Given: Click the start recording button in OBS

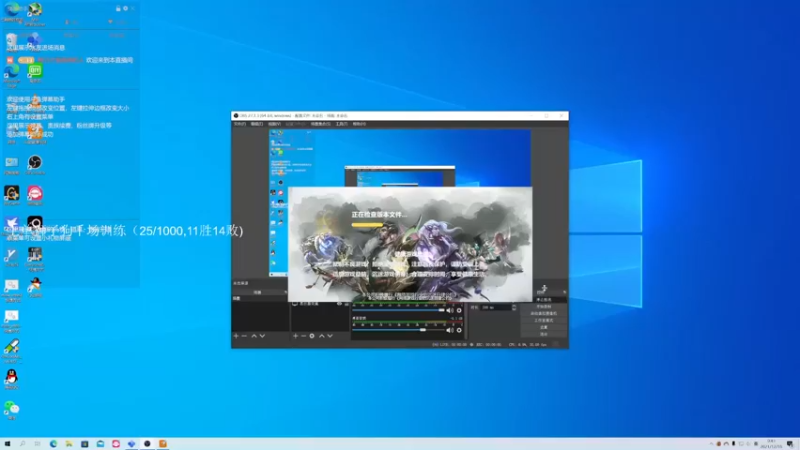Looking at the screenshot, I should 544,306.
